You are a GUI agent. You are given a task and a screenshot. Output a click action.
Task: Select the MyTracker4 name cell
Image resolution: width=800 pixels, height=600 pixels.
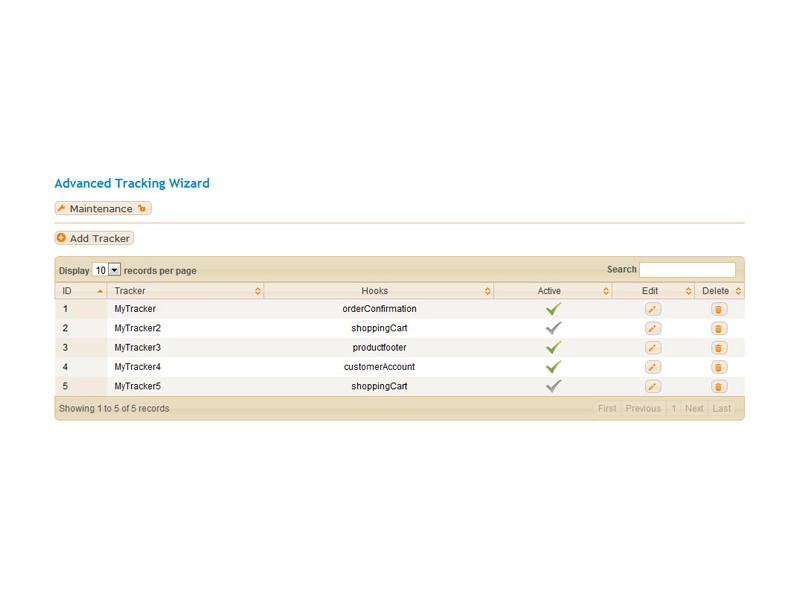(138, 367)
